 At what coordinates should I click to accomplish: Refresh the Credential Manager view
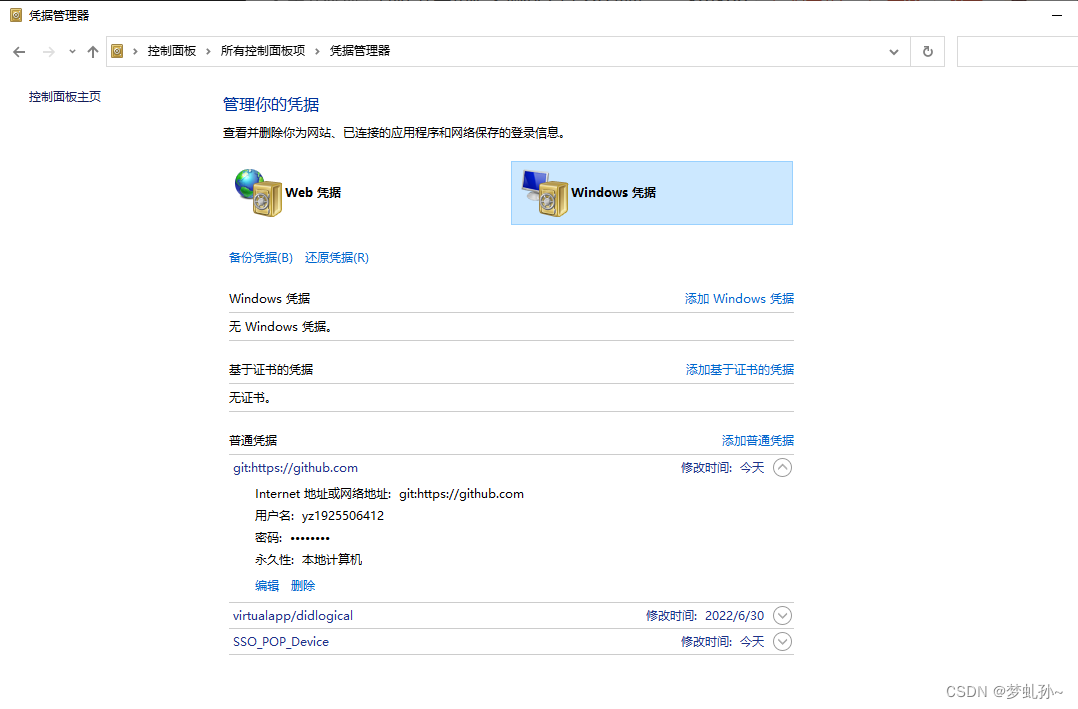(927, 52)
